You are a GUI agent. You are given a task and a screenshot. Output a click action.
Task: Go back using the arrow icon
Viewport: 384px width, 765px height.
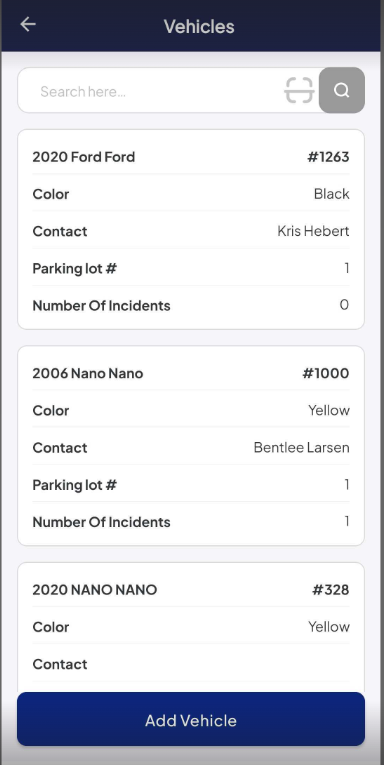28,24
